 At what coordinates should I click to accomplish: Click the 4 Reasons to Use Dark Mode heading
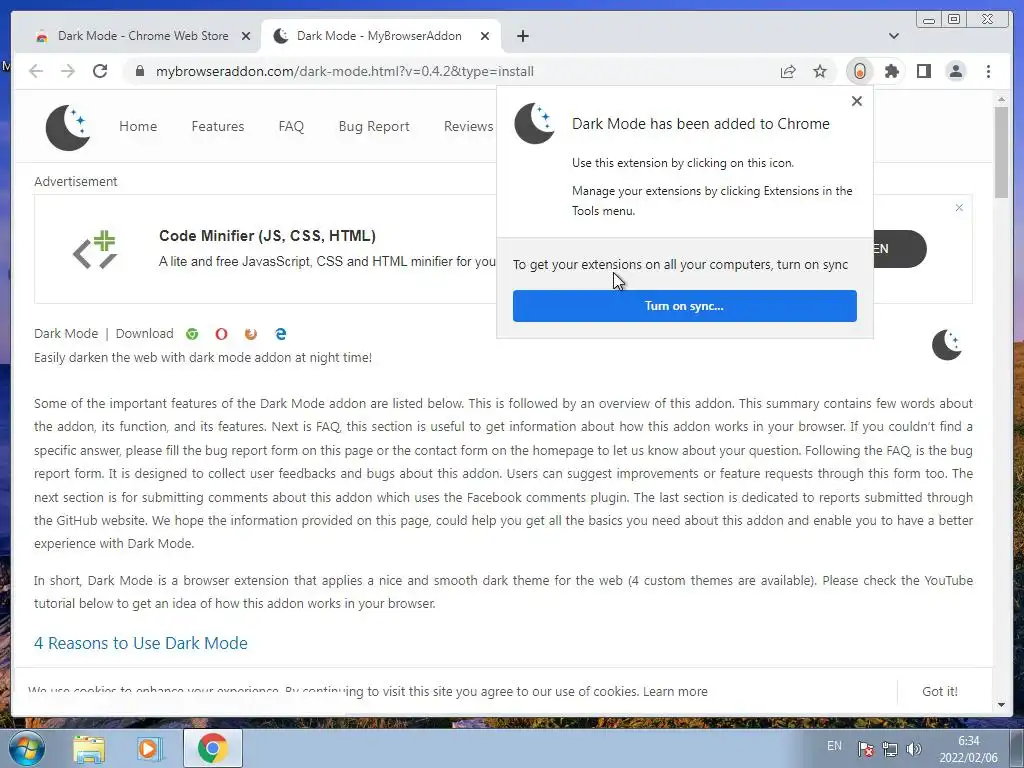(x=141, y=643)
